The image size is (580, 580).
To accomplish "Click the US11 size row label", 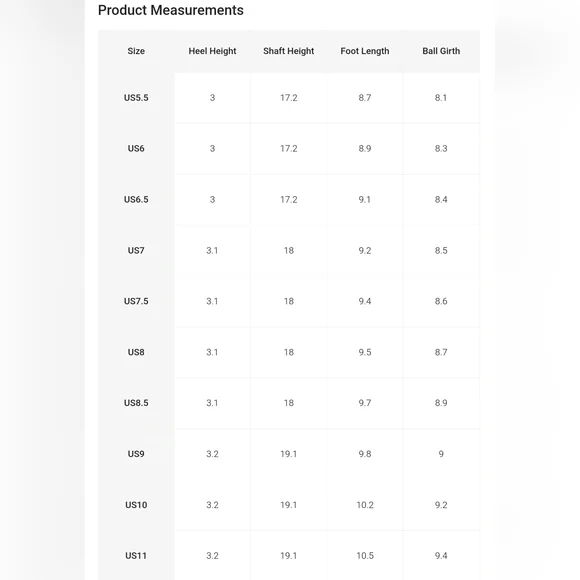I will point(136,556).
